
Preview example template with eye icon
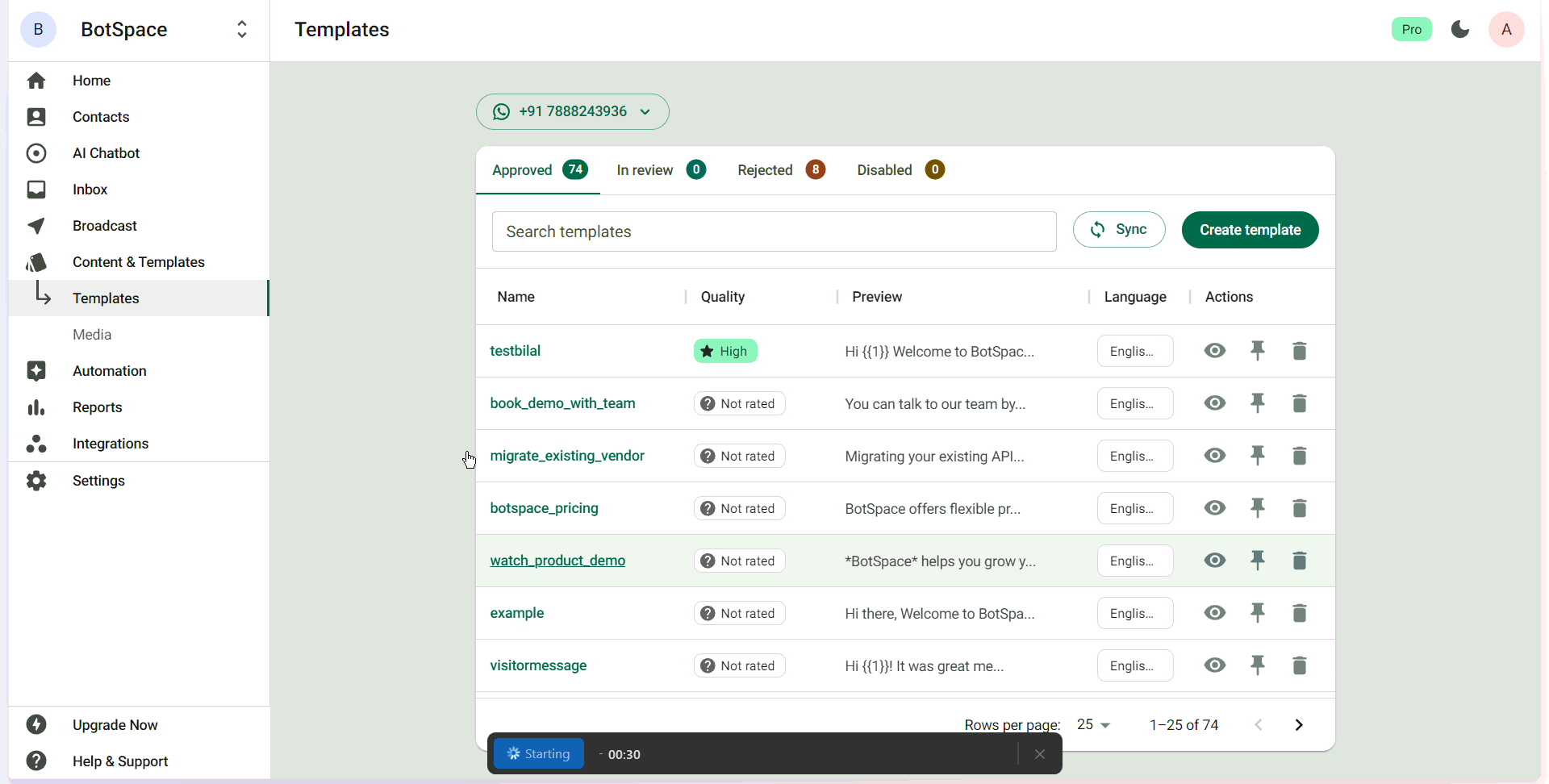click(1215, 613)
